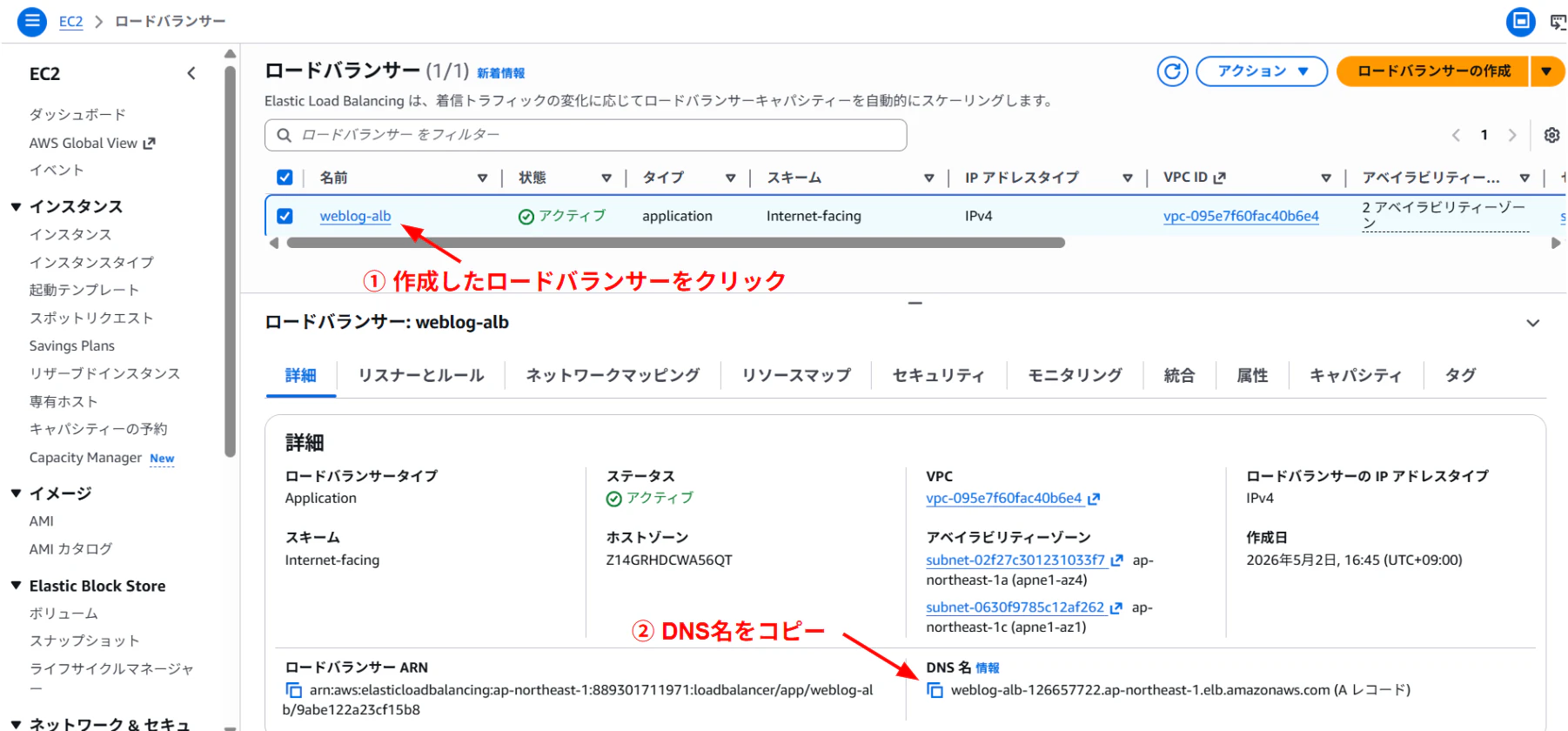Image resolution: width=1568 pixels, height=731 pixels.
Task: Open ダッシュボード in the sidebar
Action: 77,115
